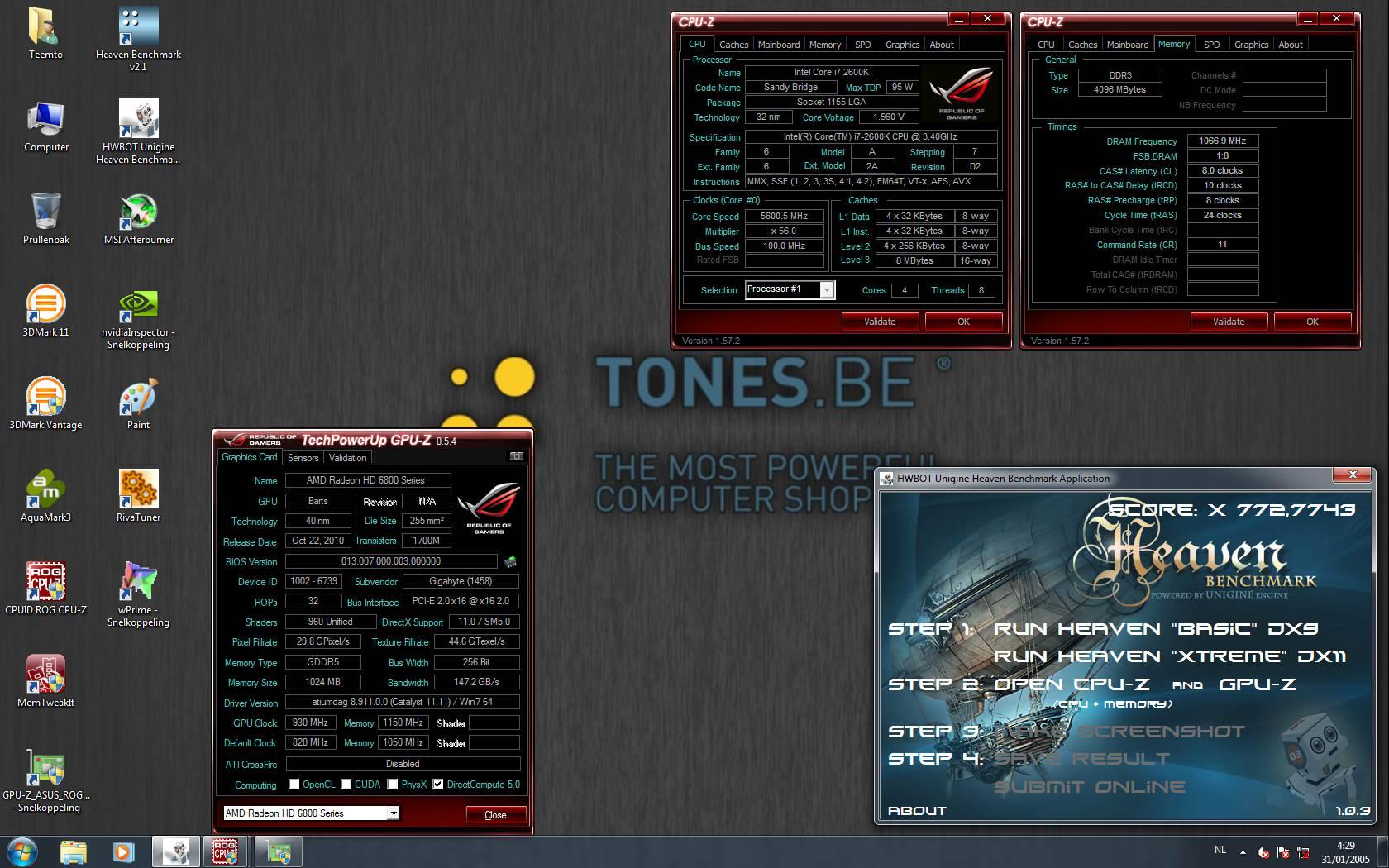Open Graphics tab in right CPU-Z window
This screenshot has width=1389, height=868.
pos(1251,45)
